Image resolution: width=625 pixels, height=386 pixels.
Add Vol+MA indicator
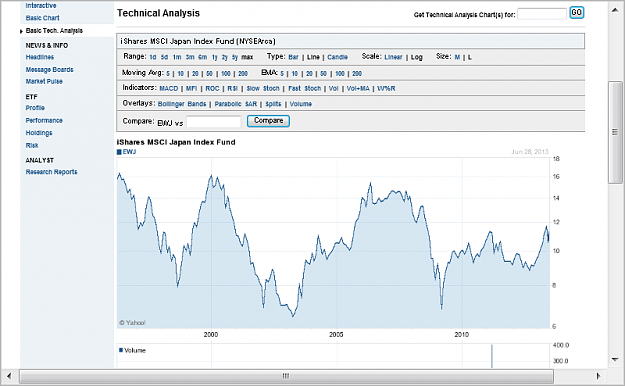(358, 89)
